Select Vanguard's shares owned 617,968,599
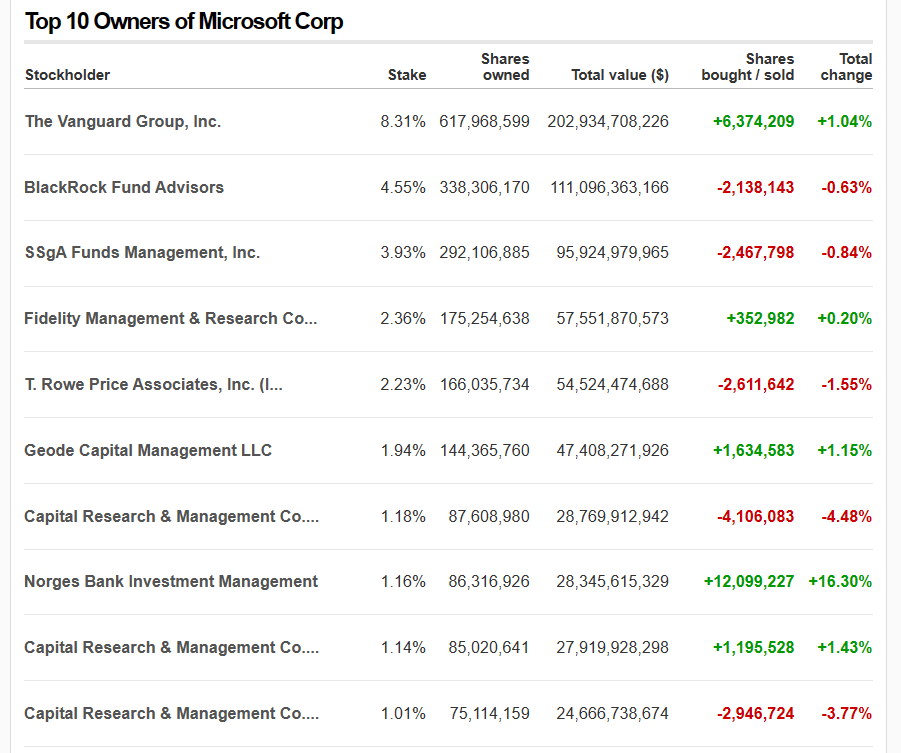This screenshot has height=753, width=901. pos(484,121)
